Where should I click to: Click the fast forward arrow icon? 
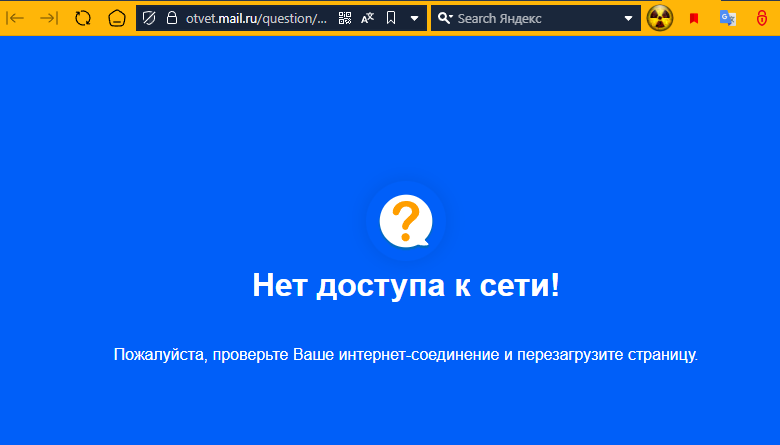[x=48, y=18]
